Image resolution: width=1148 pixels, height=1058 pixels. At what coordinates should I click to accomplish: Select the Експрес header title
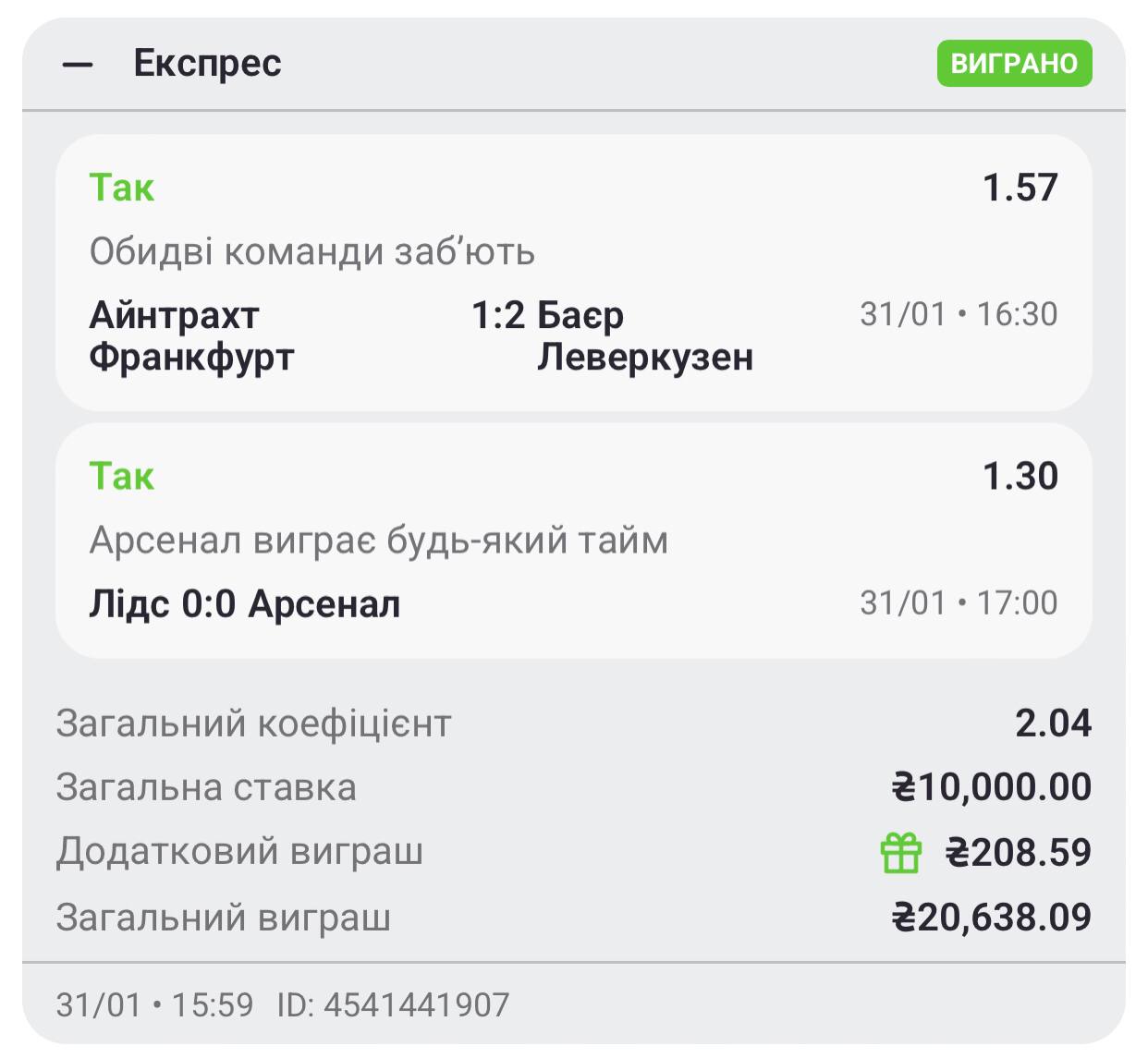[x=207, y=63]
